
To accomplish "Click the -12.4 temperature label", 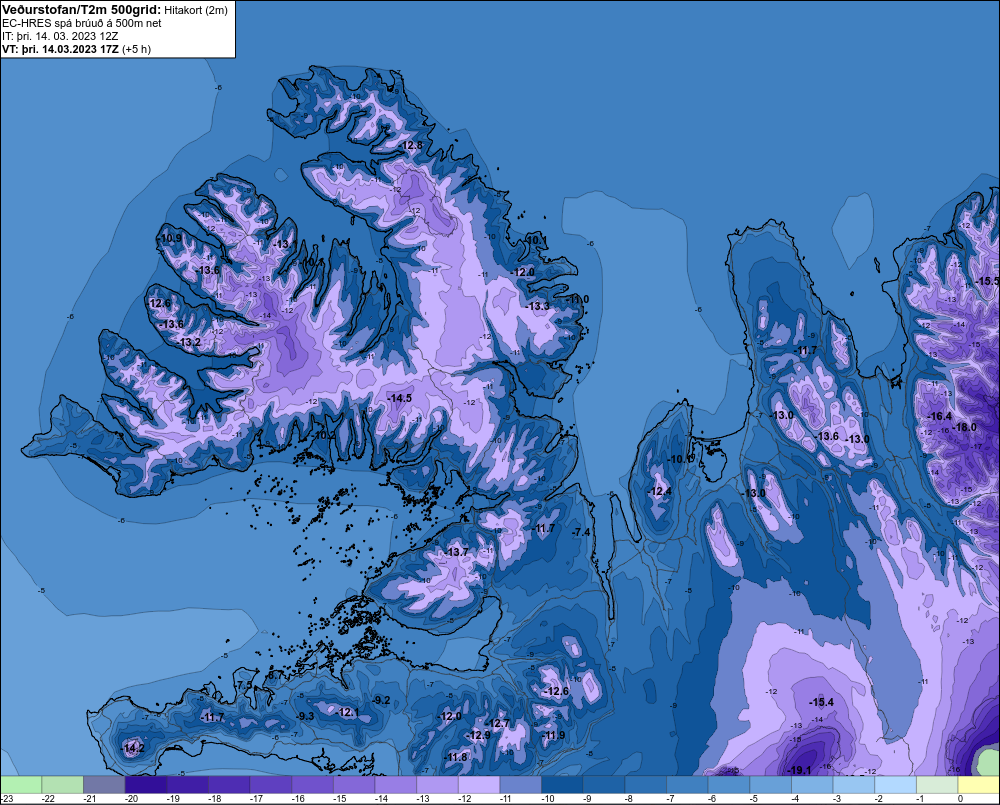I will click(x=659, y=491).
